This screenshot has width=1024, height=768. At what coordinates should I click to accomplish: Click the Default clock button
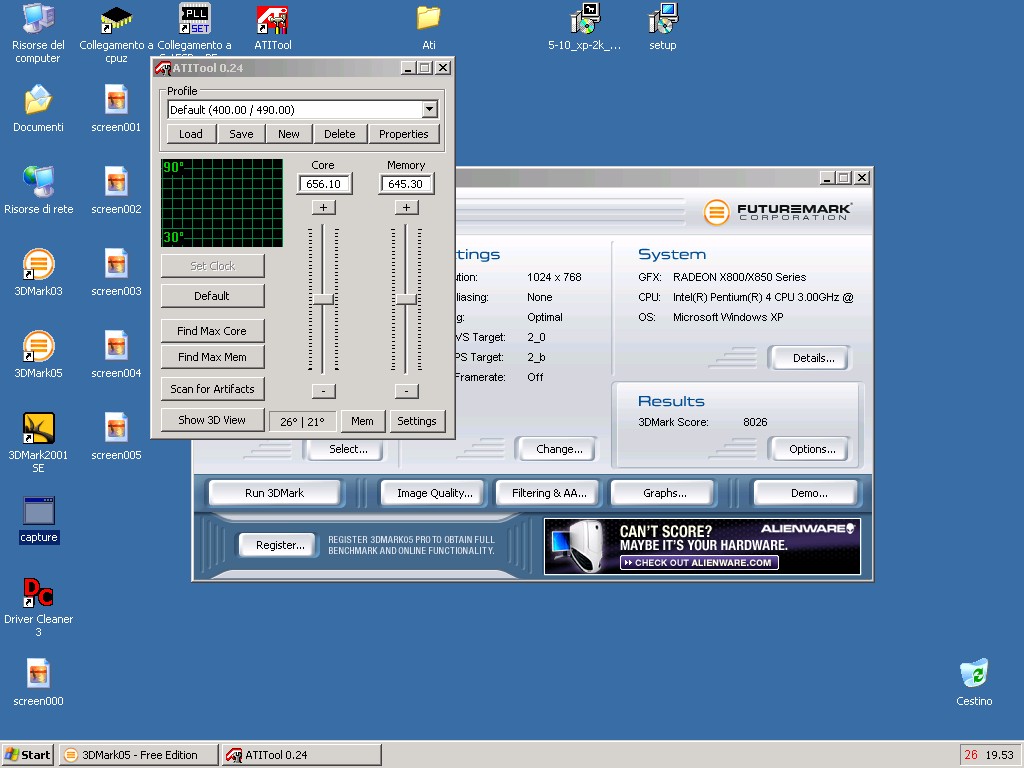click(x=212, y=296)
